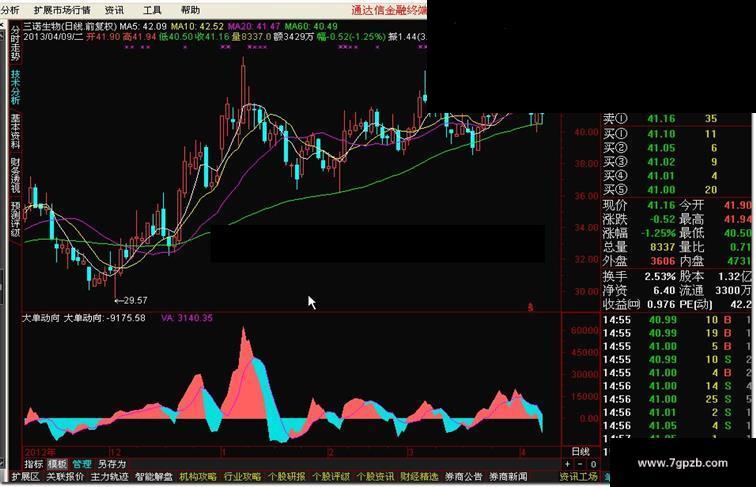Click the MA5: 42.09 indicator label
Screen dimensions: 756x487
pyautogui.click(x=143, y=26)
